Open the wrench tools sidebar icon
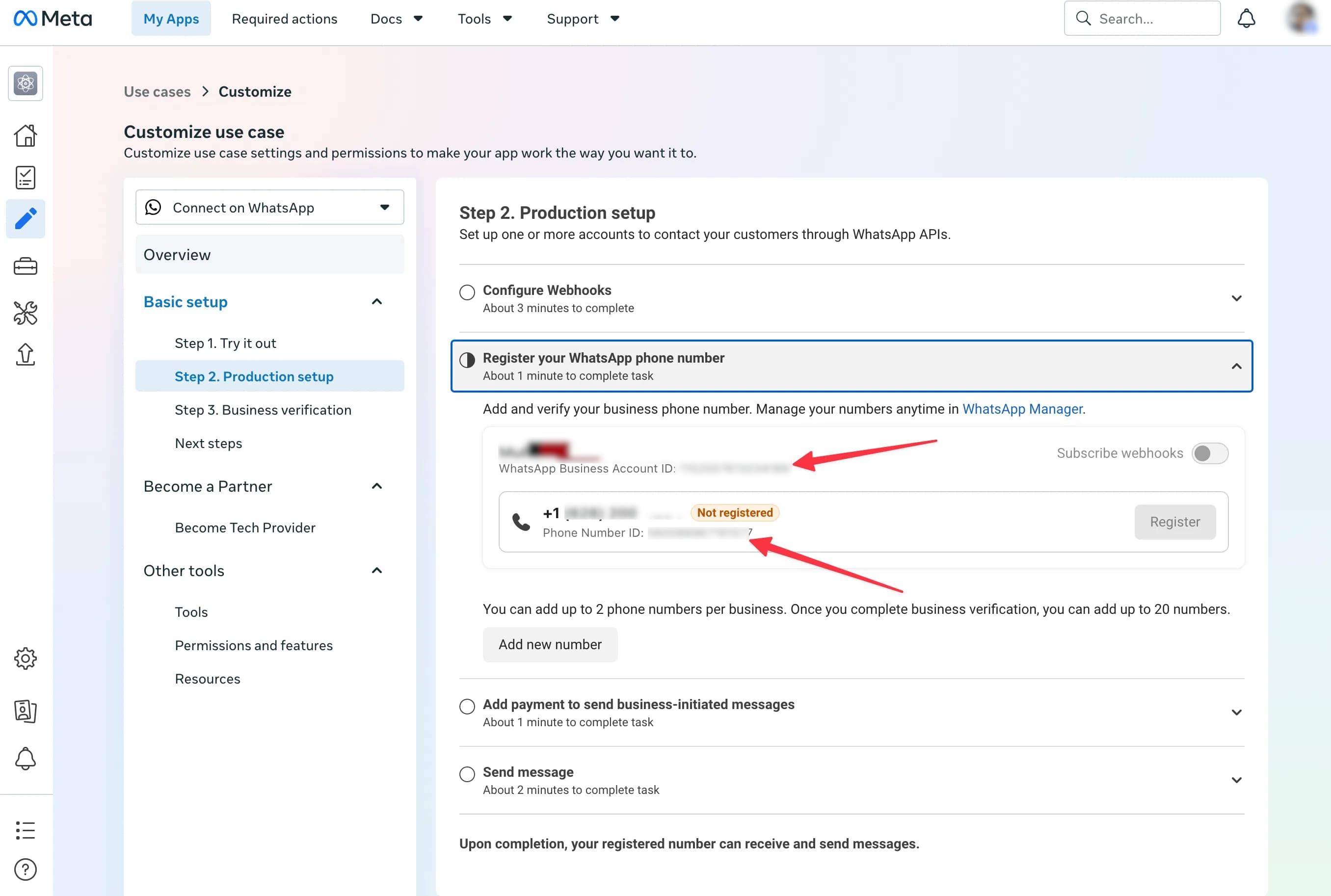The height and width of the screenshot is (896, 1331). tap(26, 313)
